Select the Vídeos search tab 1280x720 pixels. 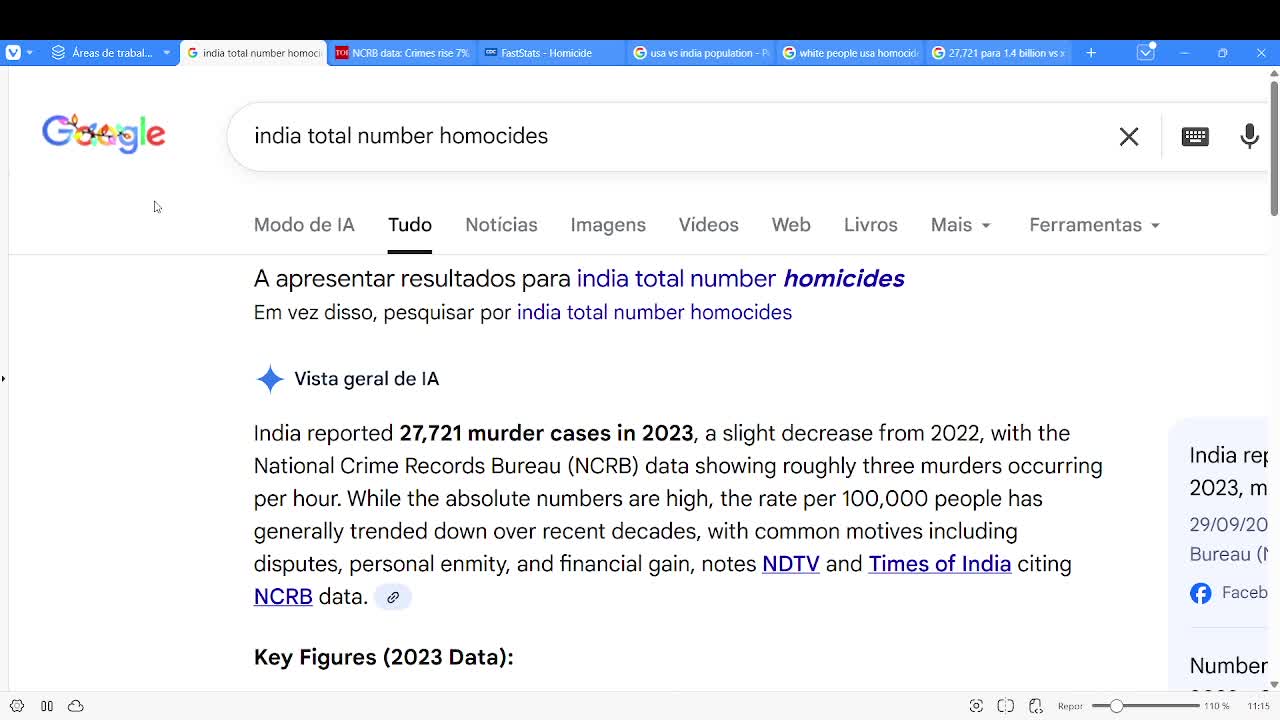click(709, 225)
